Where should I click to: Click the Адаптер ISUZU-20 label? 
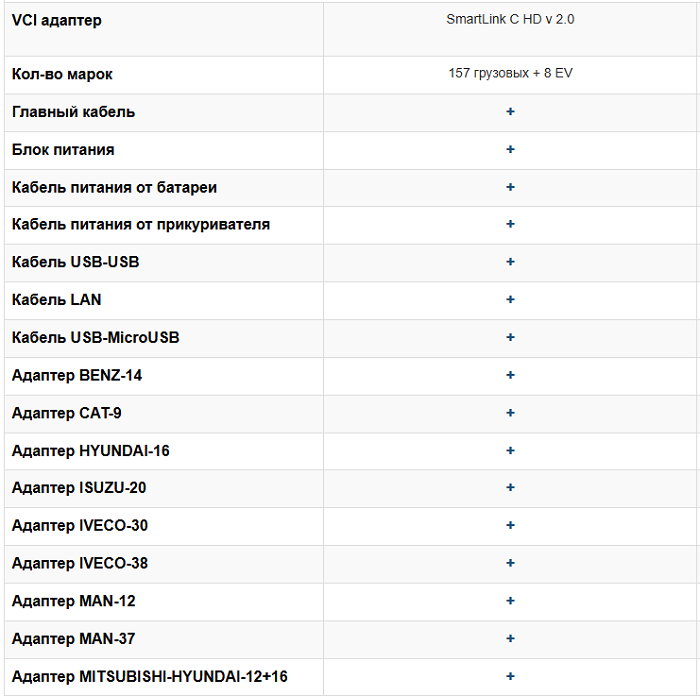pos(85,488)
